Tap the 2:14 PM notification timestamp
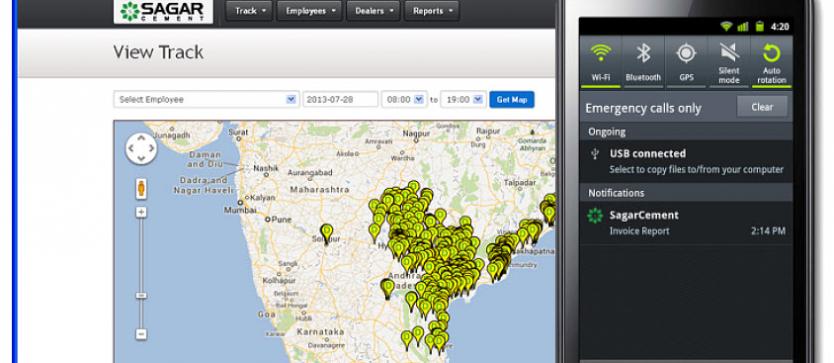Screen dimensions: 834x363 tap(768, 231)
